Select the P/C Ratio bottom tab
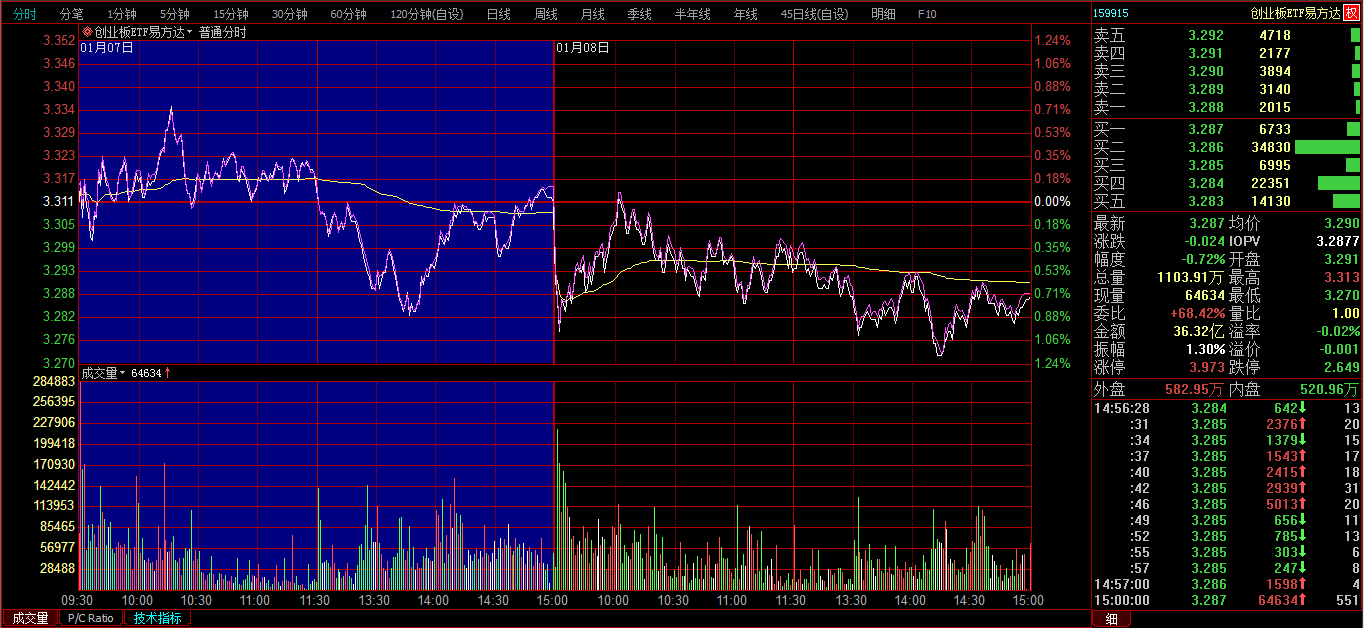The image size is (1364, 628). [91, 618]
